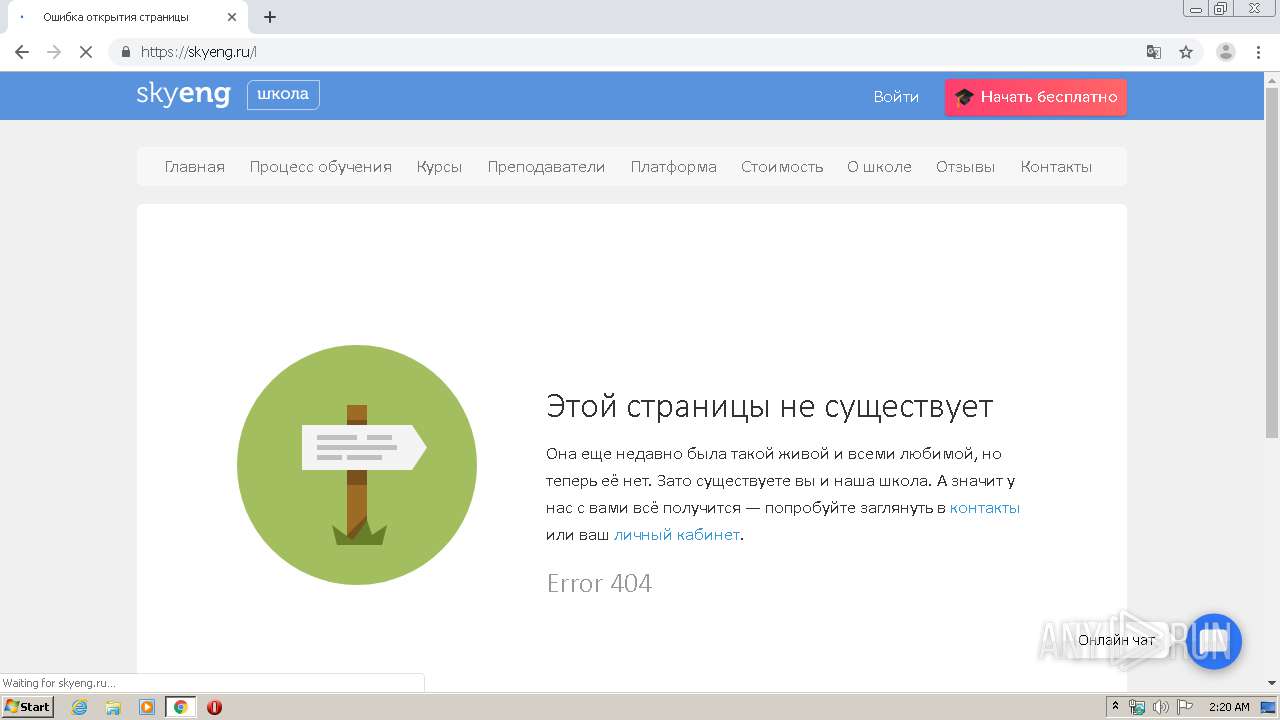This screenshot has width=1280, height=720.
Task: Click the школа badge next to logo
Action: (283, 95)
